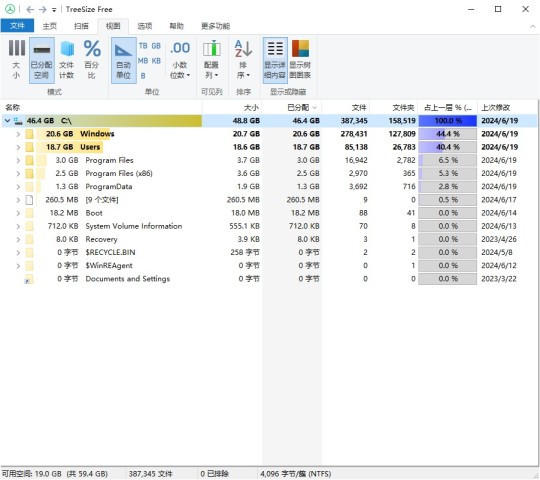Collapse the C:\ root node
540x480 pixels.
(x=7, y=121)
